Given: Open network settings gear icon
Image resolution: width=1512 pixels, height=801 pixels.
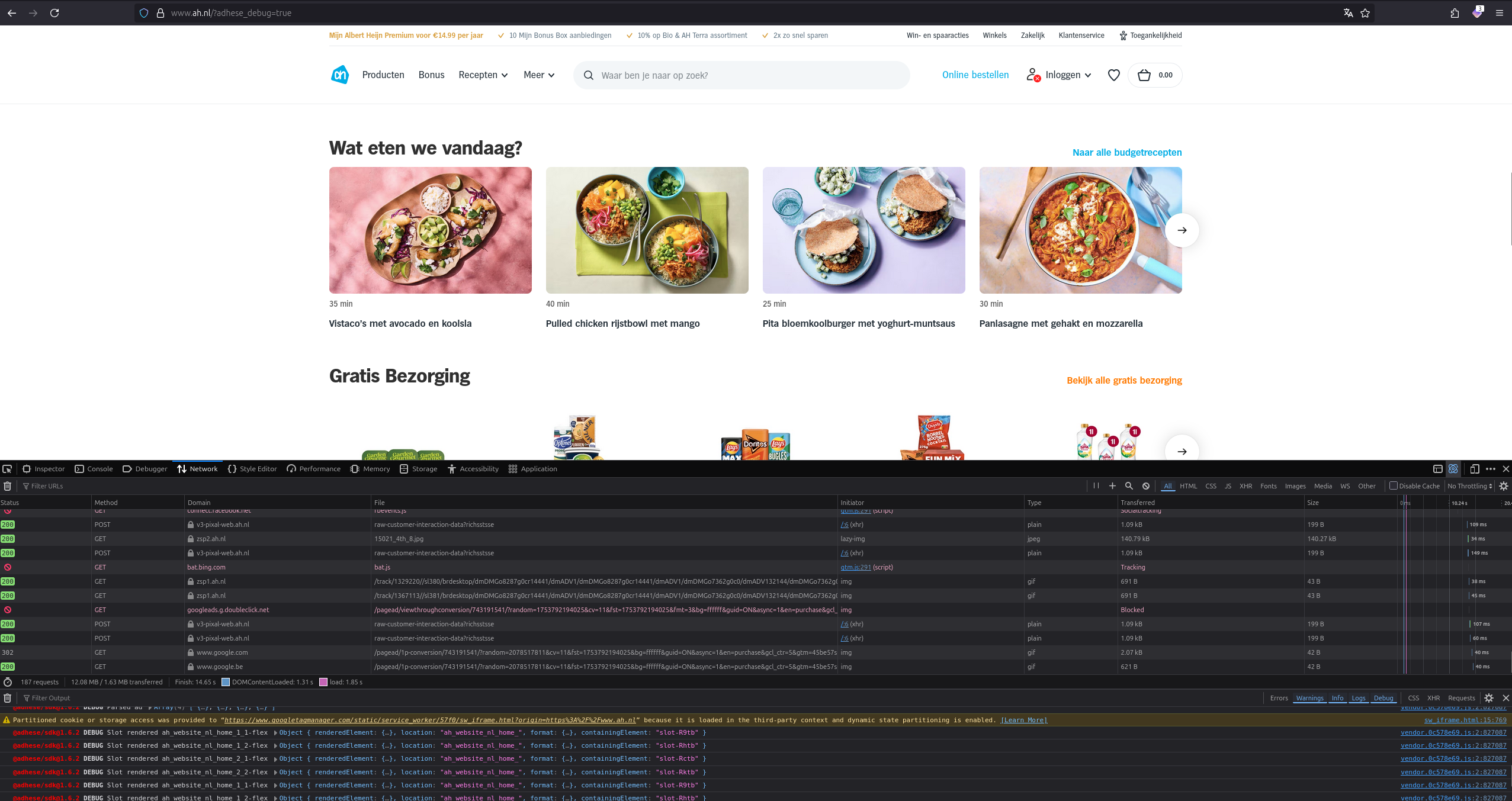Looking at the screenshot, I should coord(1504,486).
